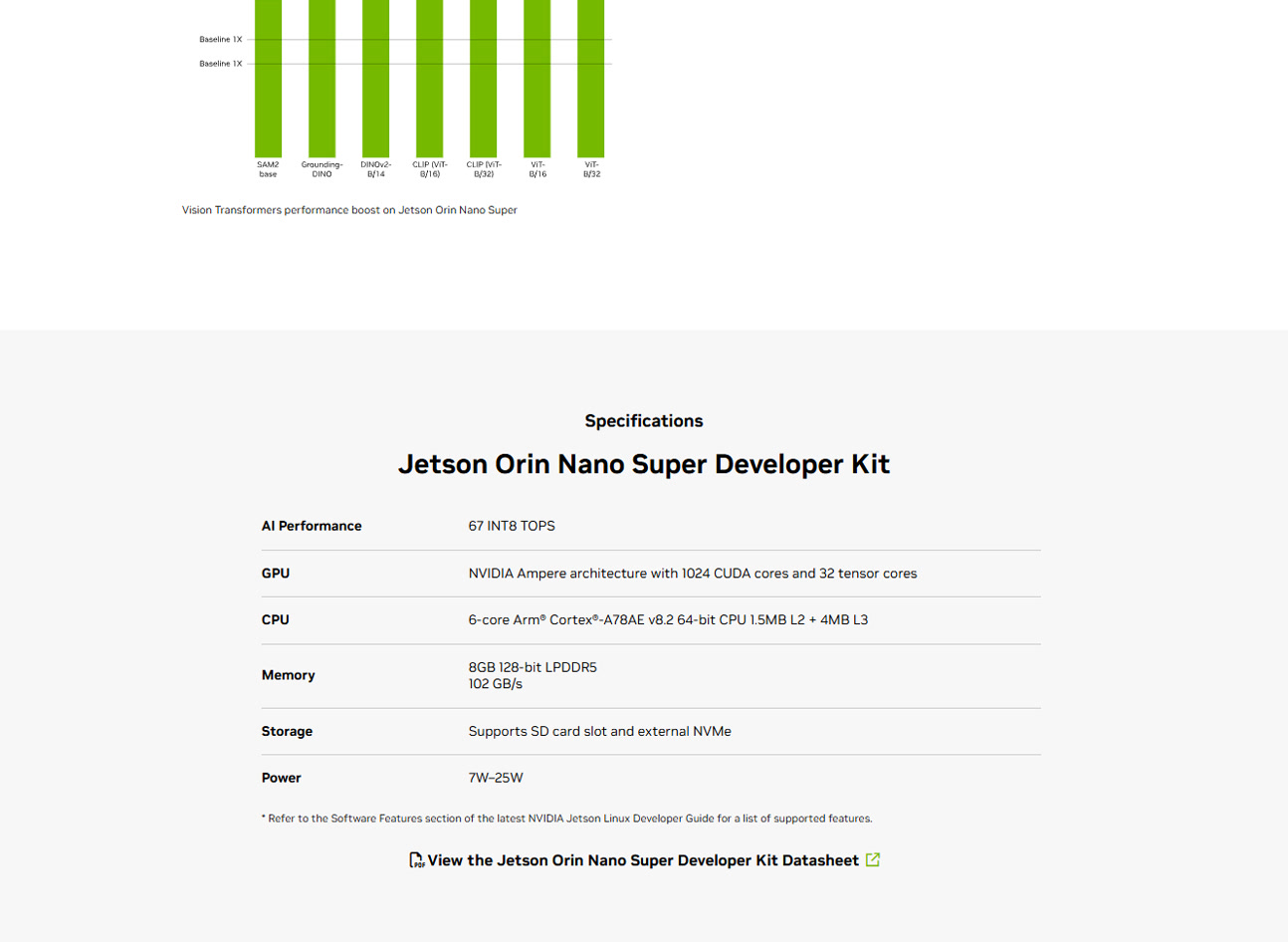
Task: Click the green bar above SAM2 base
Action: (x=269, y=79)
